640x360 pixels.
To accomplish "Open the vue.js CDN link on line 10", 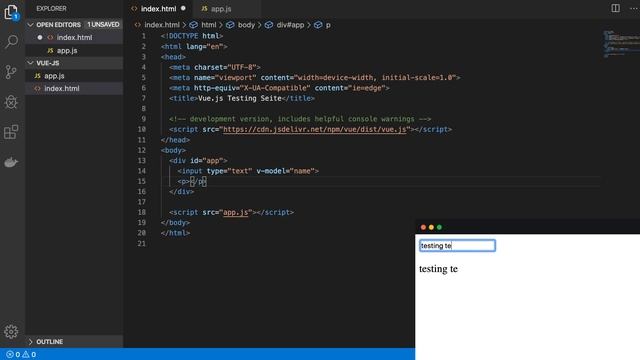I will point(314,129).
